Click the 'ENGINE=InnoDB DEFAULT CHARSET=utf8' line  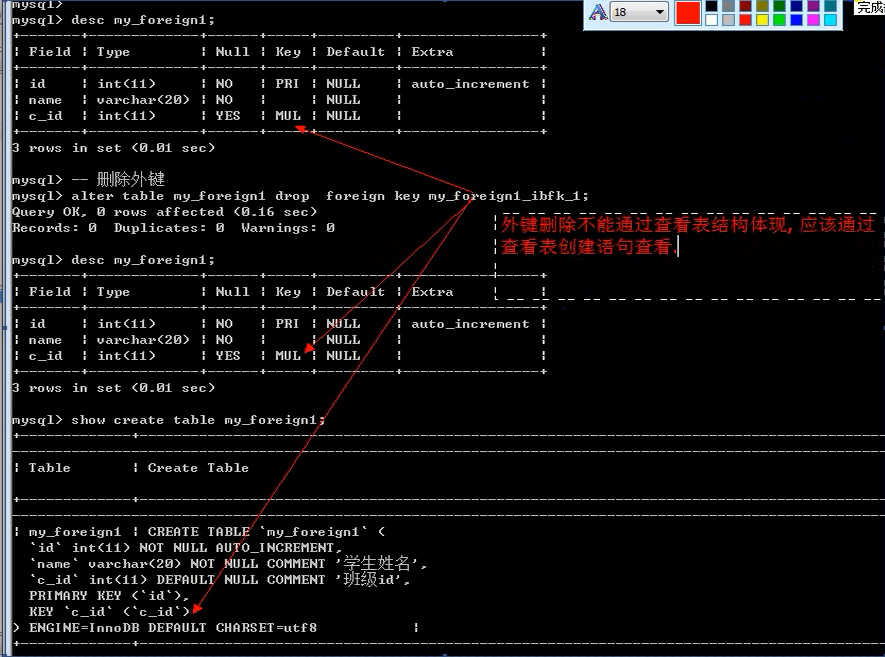point(173,628)
